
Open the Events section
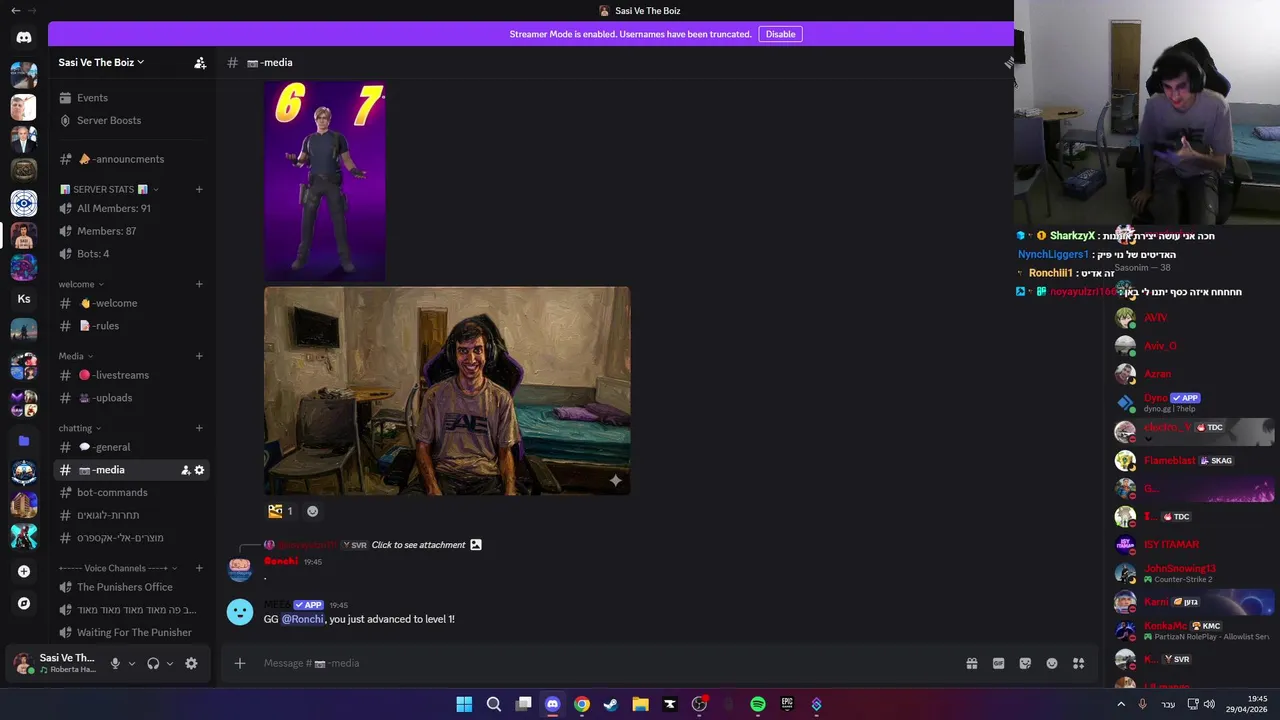tap(130, 98)
